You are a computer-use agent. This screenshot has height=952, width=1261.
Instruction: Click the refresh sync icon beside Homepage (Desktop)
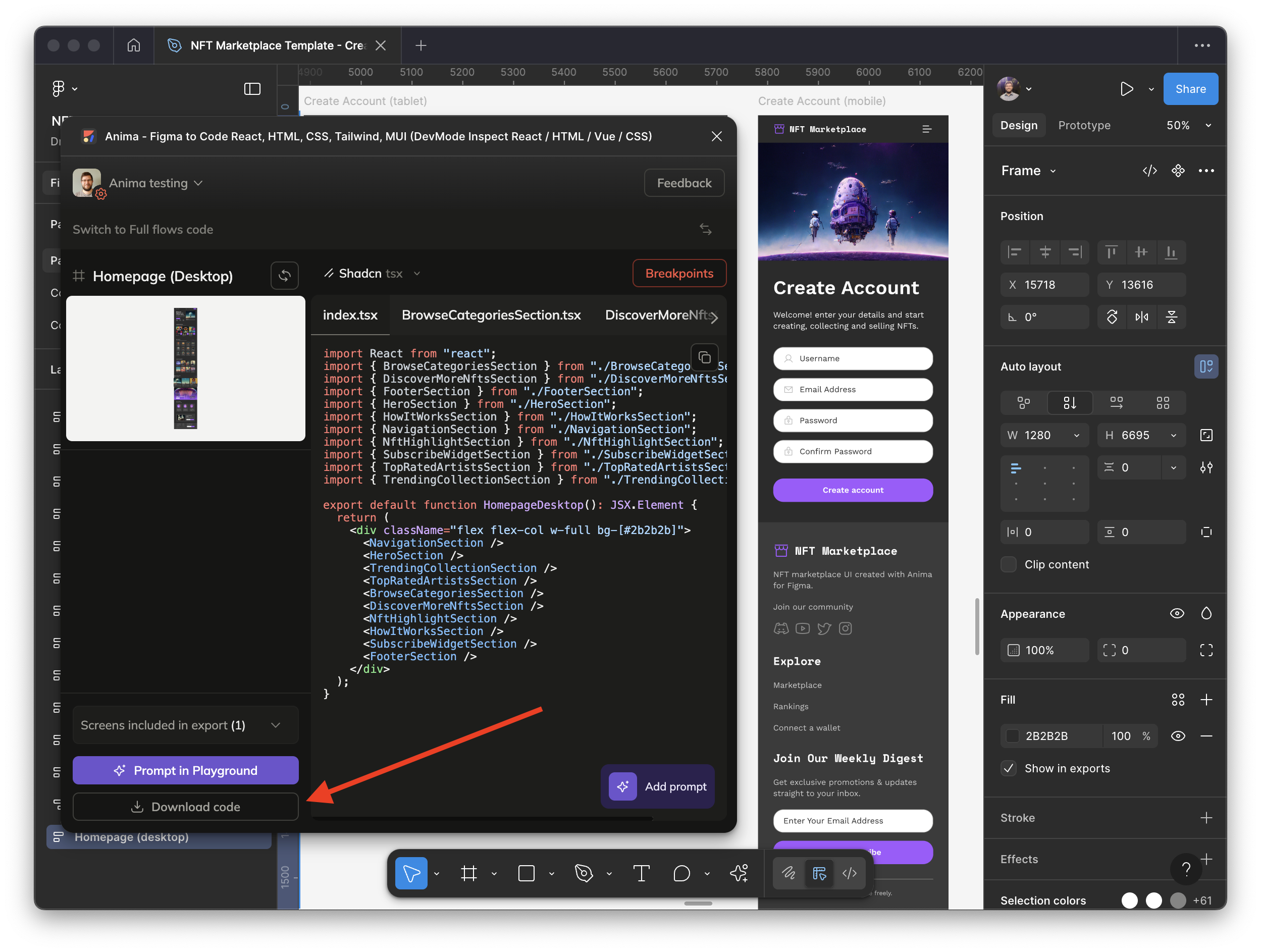click(x=285, y=276)
